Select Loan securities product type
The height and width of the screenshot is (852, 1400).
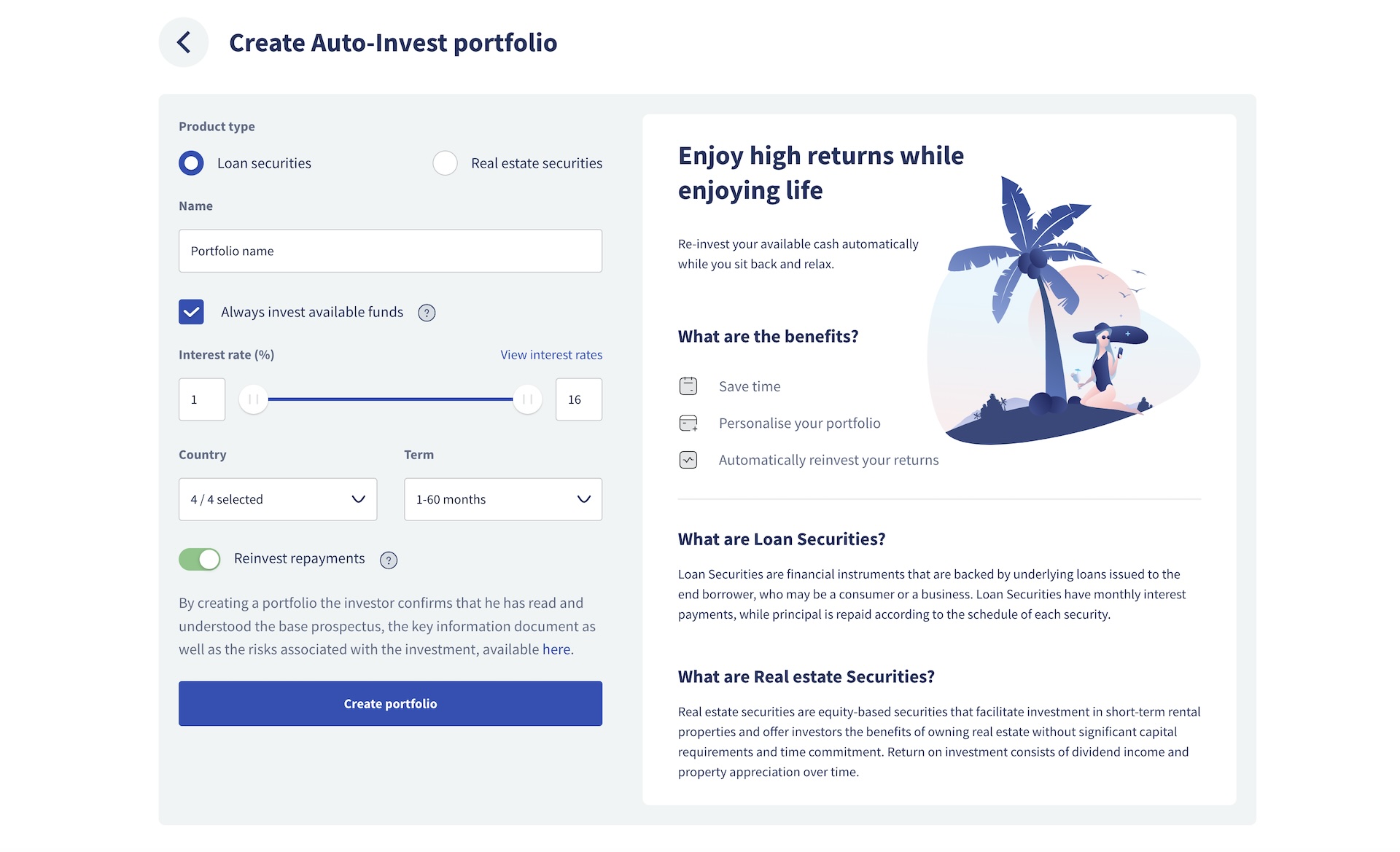coord(191,163)
